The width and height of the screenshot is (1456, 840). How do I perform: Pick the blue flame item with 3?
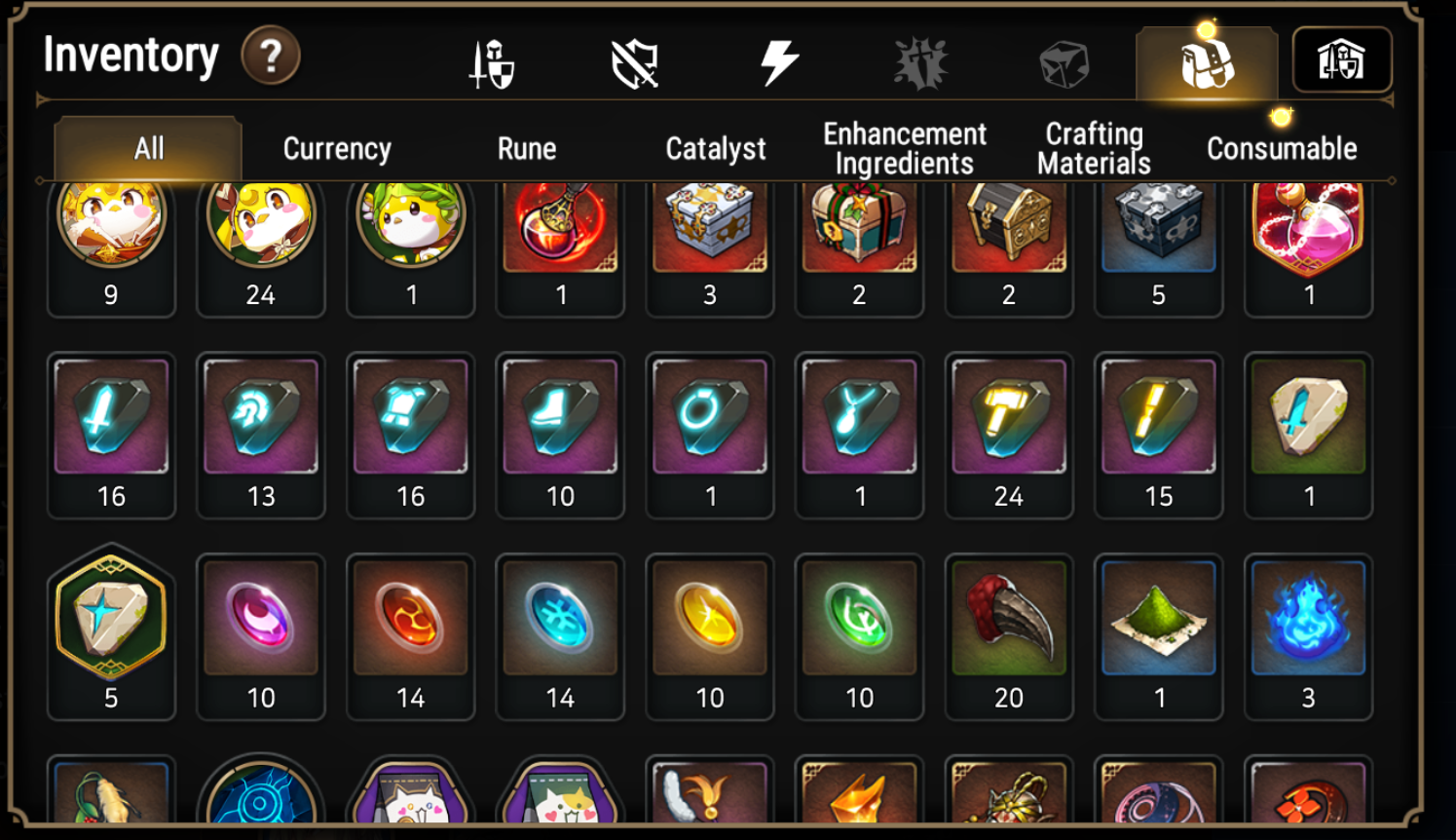1308,637
